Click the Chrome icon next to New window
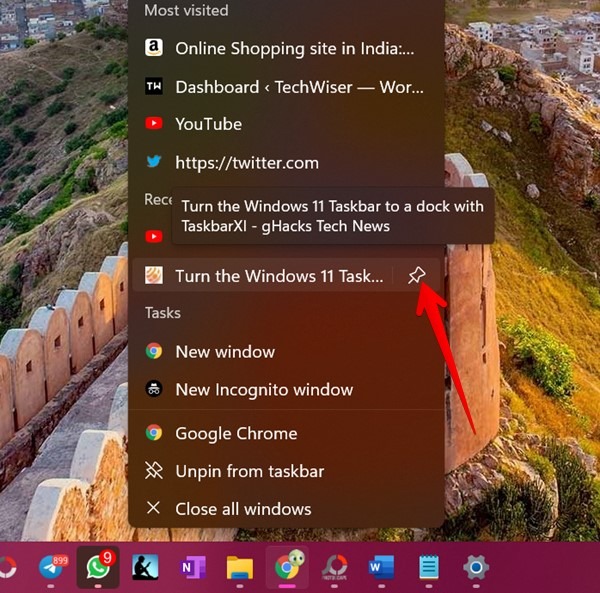The image size is (600, 593). click(154, 351)
